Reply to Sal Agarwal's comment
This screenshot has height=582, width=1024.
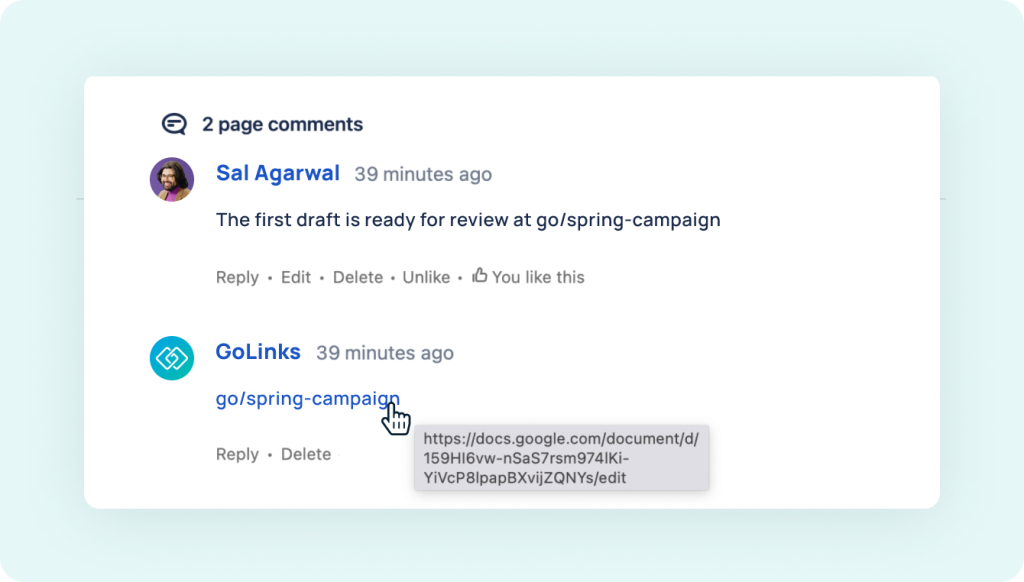237,277
